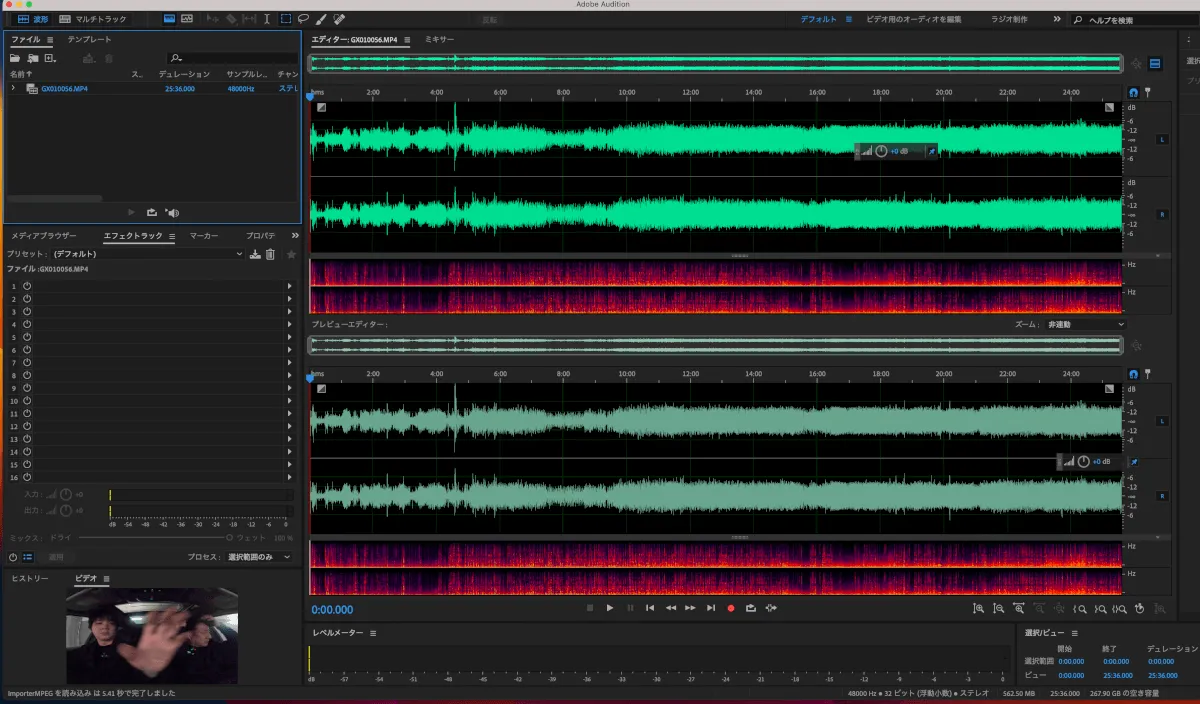This screenshot has width=1200, height=704.
Task: Toggle power for effect slot 1
Action: click(27, 286)
